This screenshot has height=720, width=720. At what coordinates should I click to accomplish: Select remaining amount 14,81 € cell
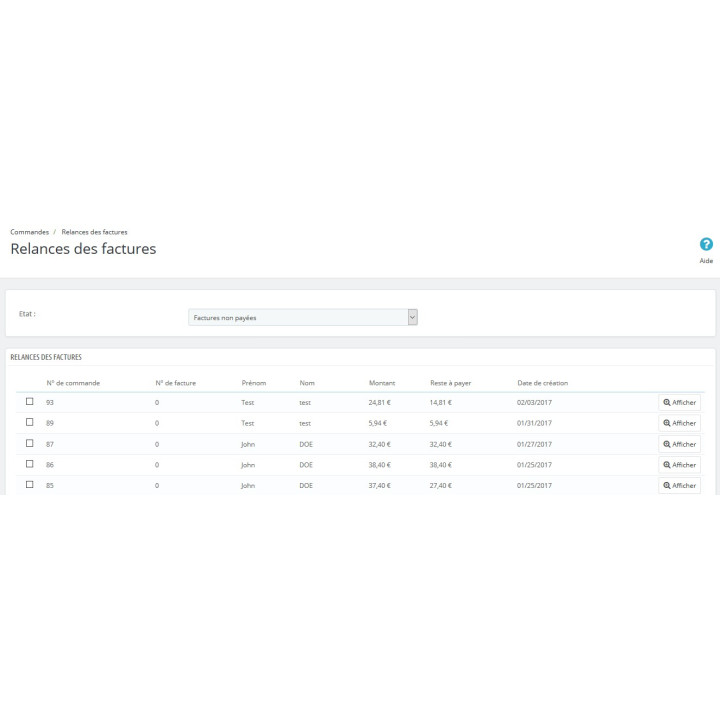tap(440, 403)
